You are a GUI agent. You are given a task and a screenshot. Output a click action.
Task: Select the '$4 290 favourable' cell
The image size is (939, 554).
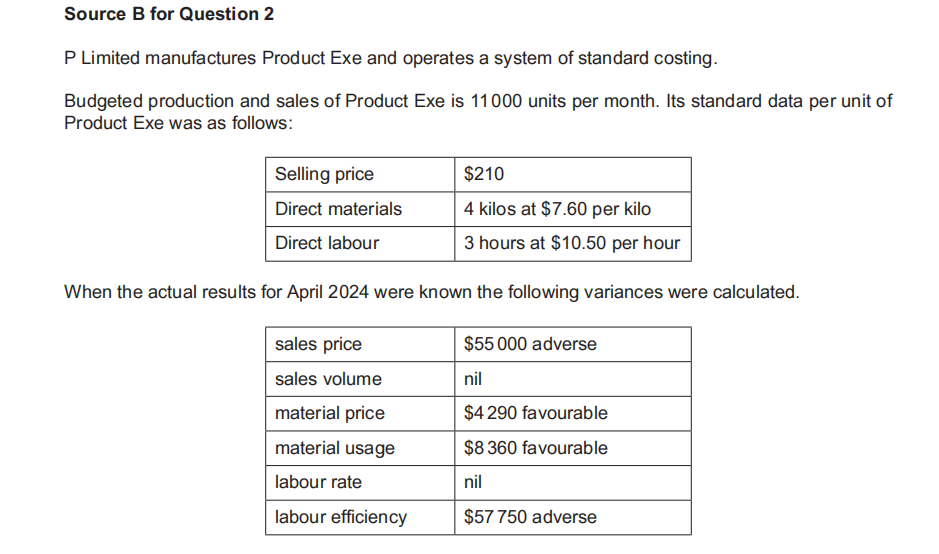(535, 413)
